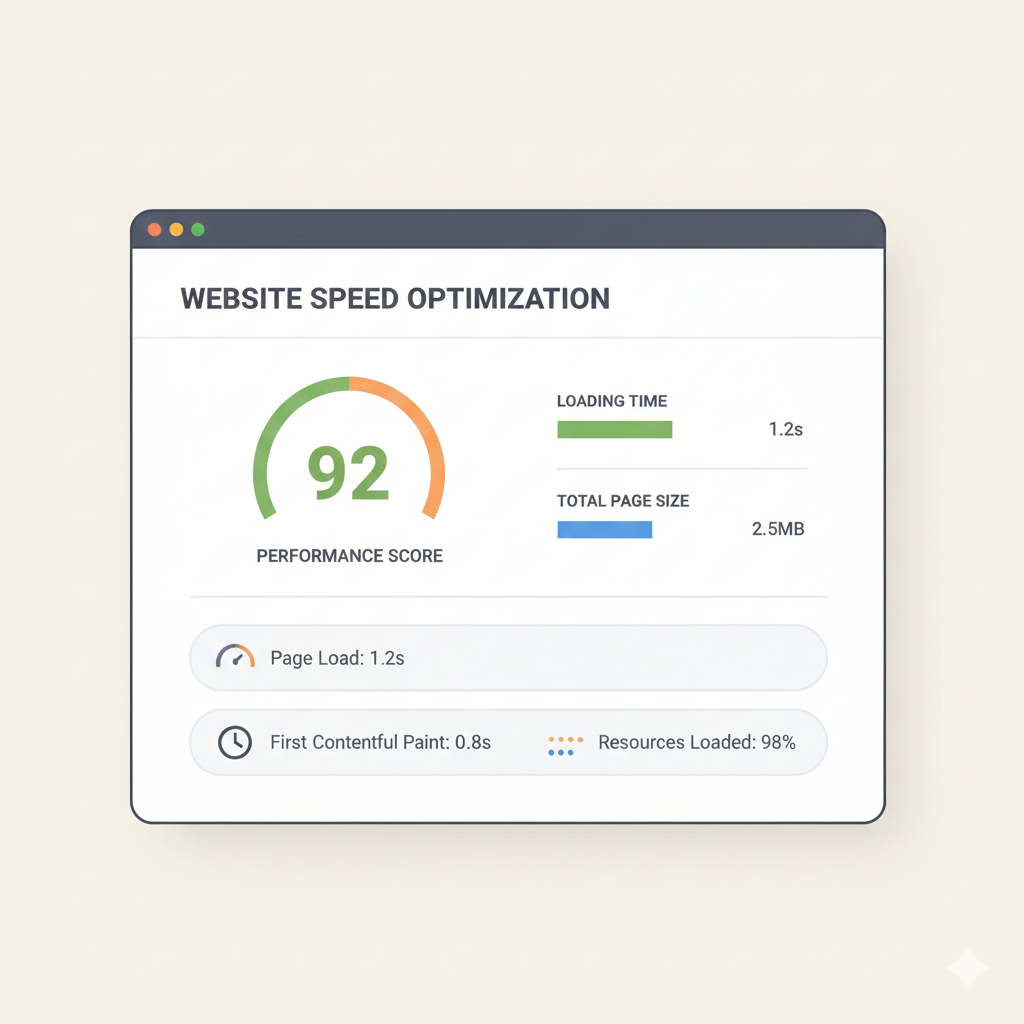The image size is (1024, 1024).
Task: Open the Page Load: 1.2s row
Action: [x=508, y=658]
